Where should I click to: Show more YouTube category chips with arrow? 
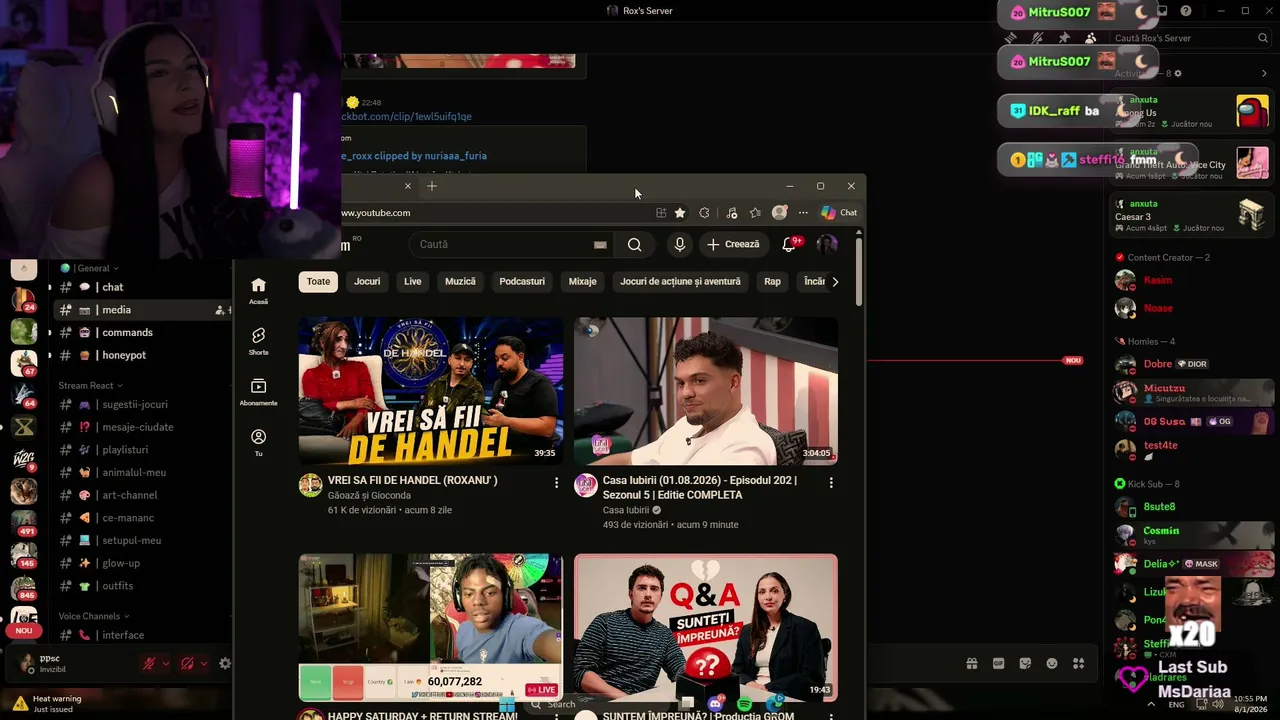835,282
